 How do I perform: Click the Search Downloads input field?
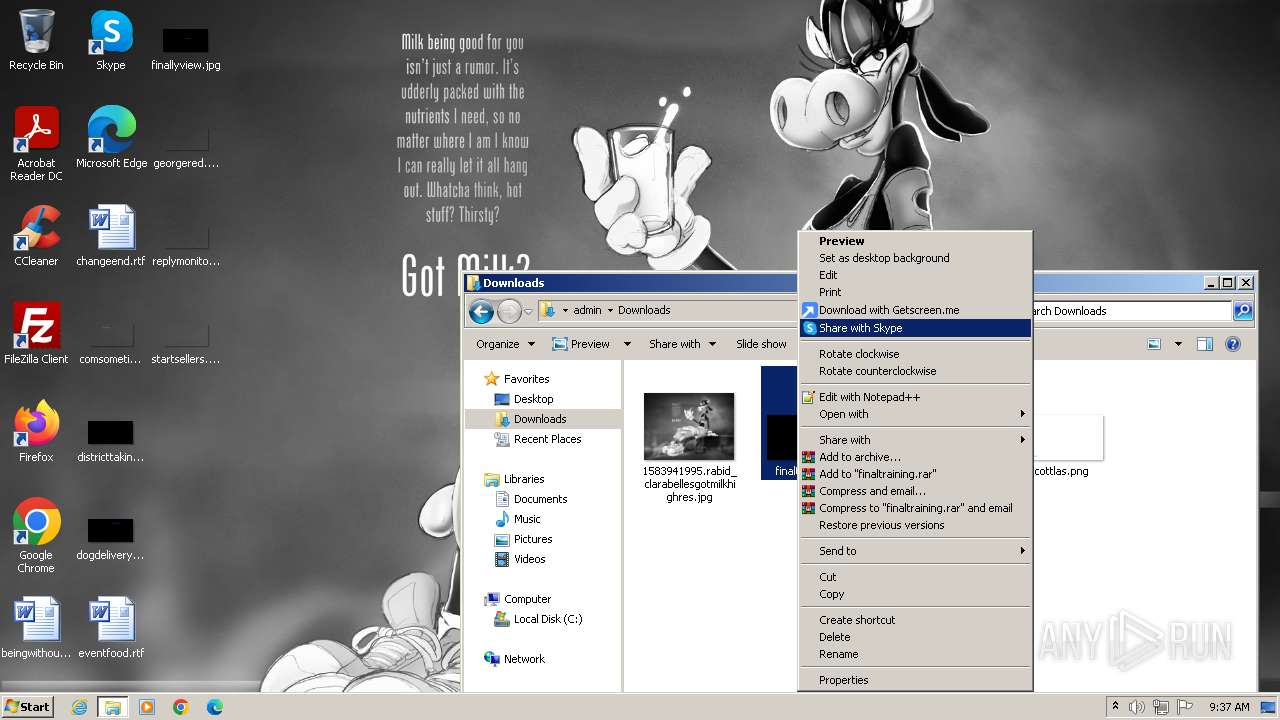click(x=1131, y=311)
